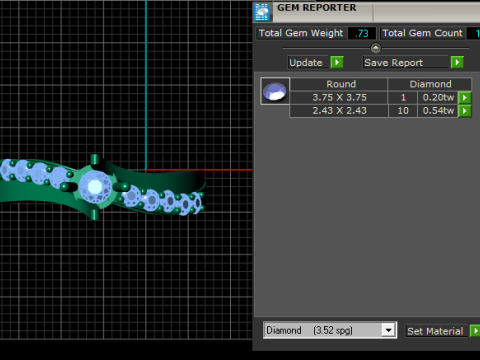
Task: Click the quantity cell showing 1
Action: 403,98
